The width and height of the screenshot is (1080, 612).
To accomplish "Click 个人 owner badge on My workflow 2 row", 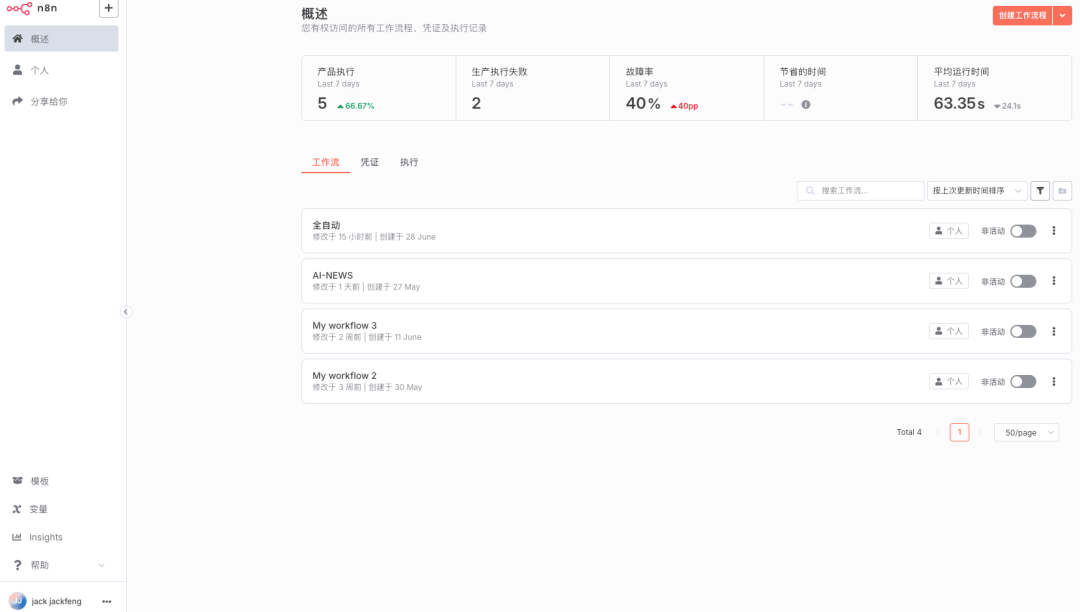I will [x=948, y=381].
